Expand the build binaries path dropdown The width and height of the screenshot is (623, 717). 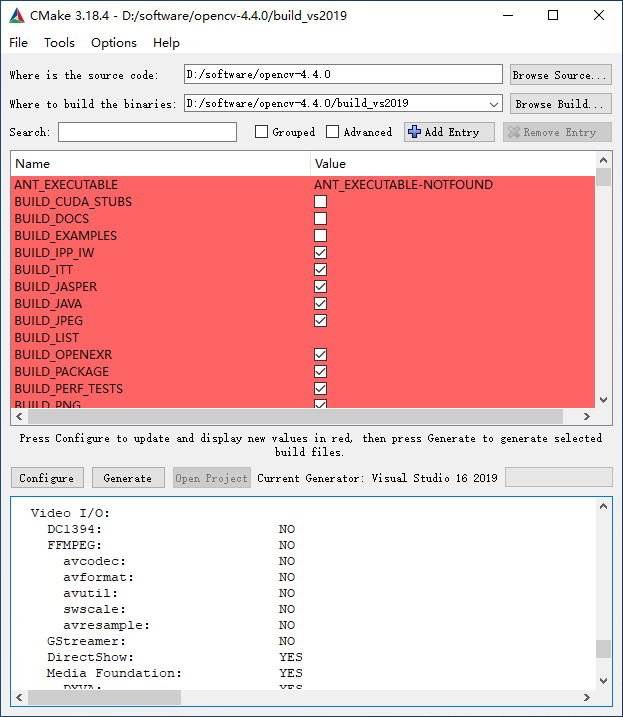pos(494,104)
